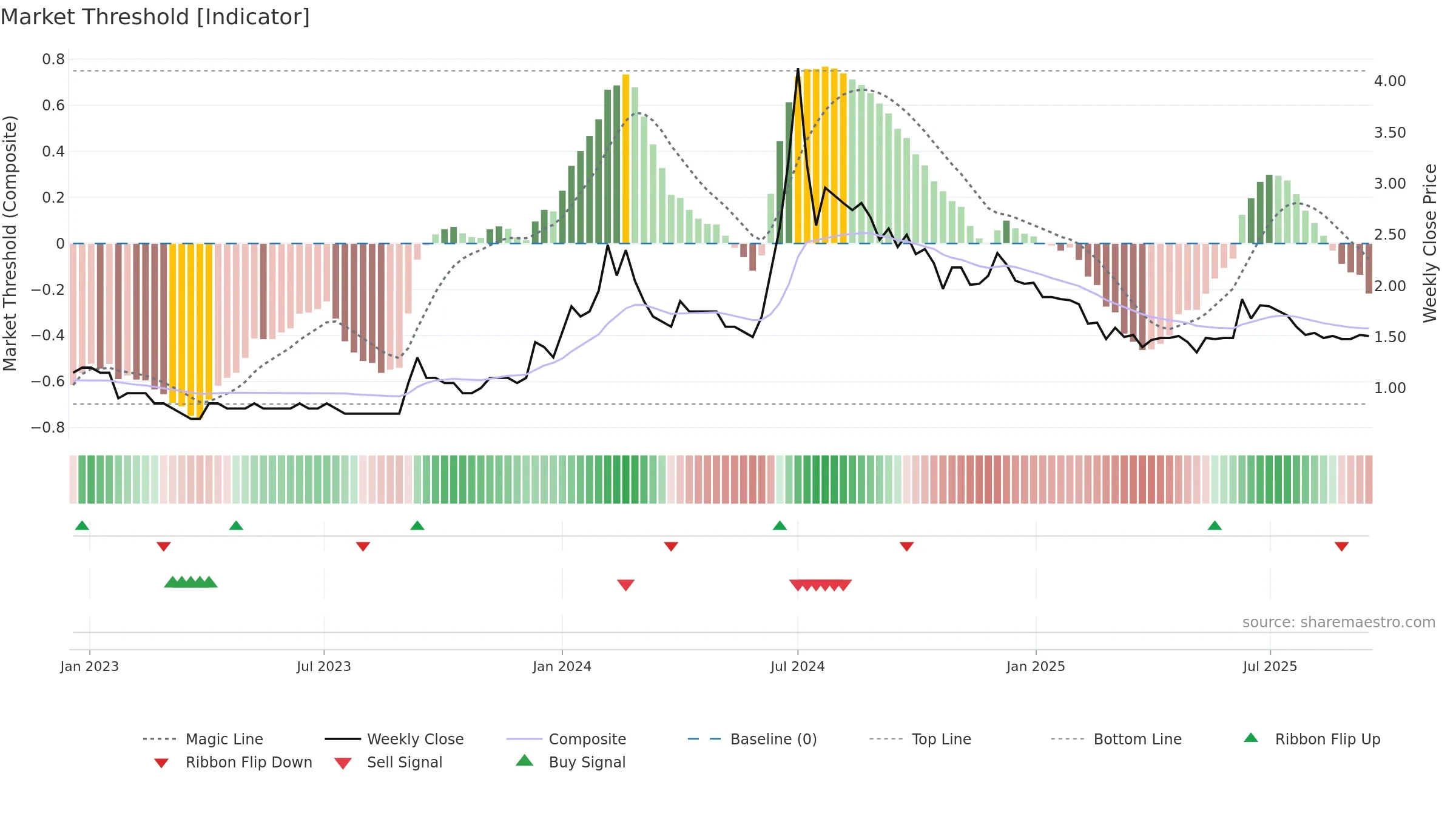Screen dimensions: 1456x819
Task: Click the Ribbon Flip Down marker in August 2025
Action: [x=1341, y=547]
